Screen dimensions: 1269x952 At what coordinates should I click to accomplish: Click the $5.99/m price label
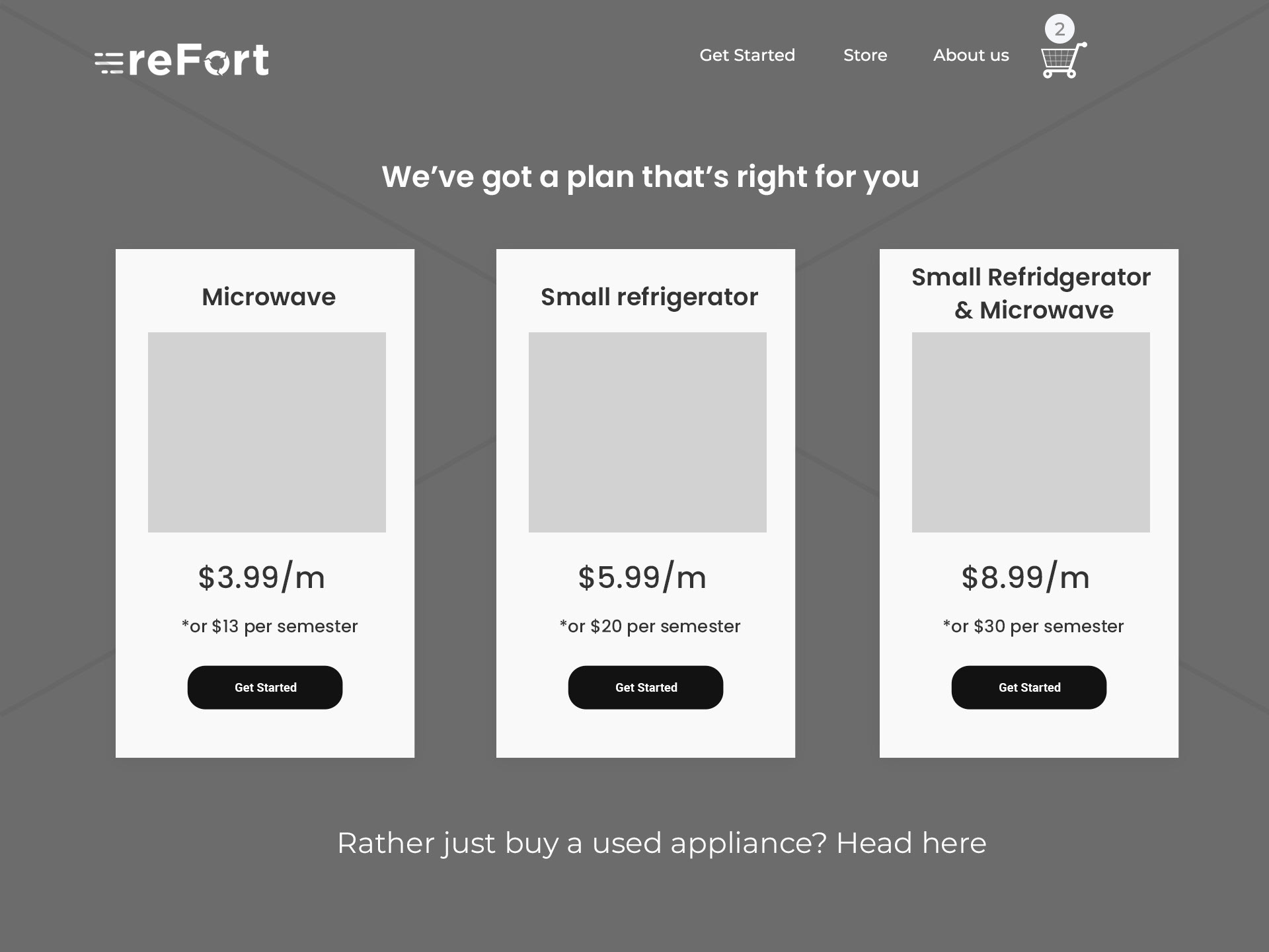(x=642, y=577)
